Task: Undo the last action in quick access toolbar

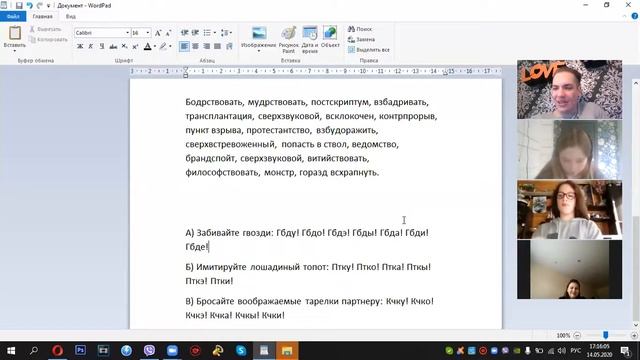Action: [29, 6]
